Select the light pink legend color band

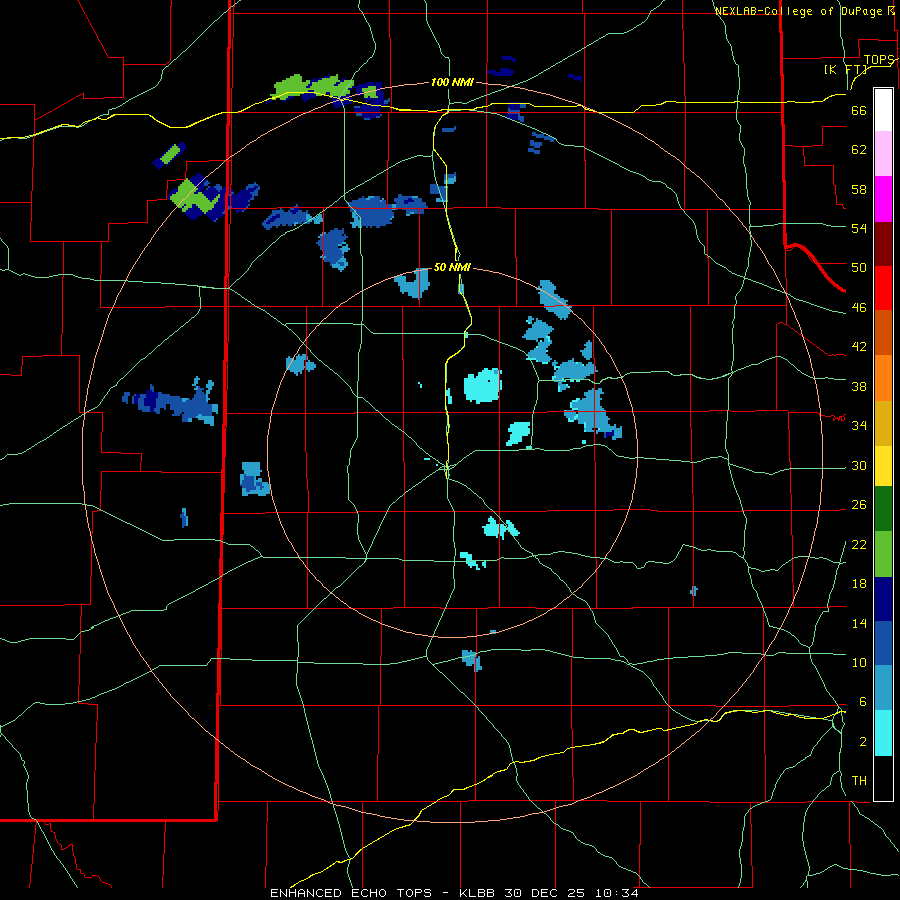tap(883, 153)
